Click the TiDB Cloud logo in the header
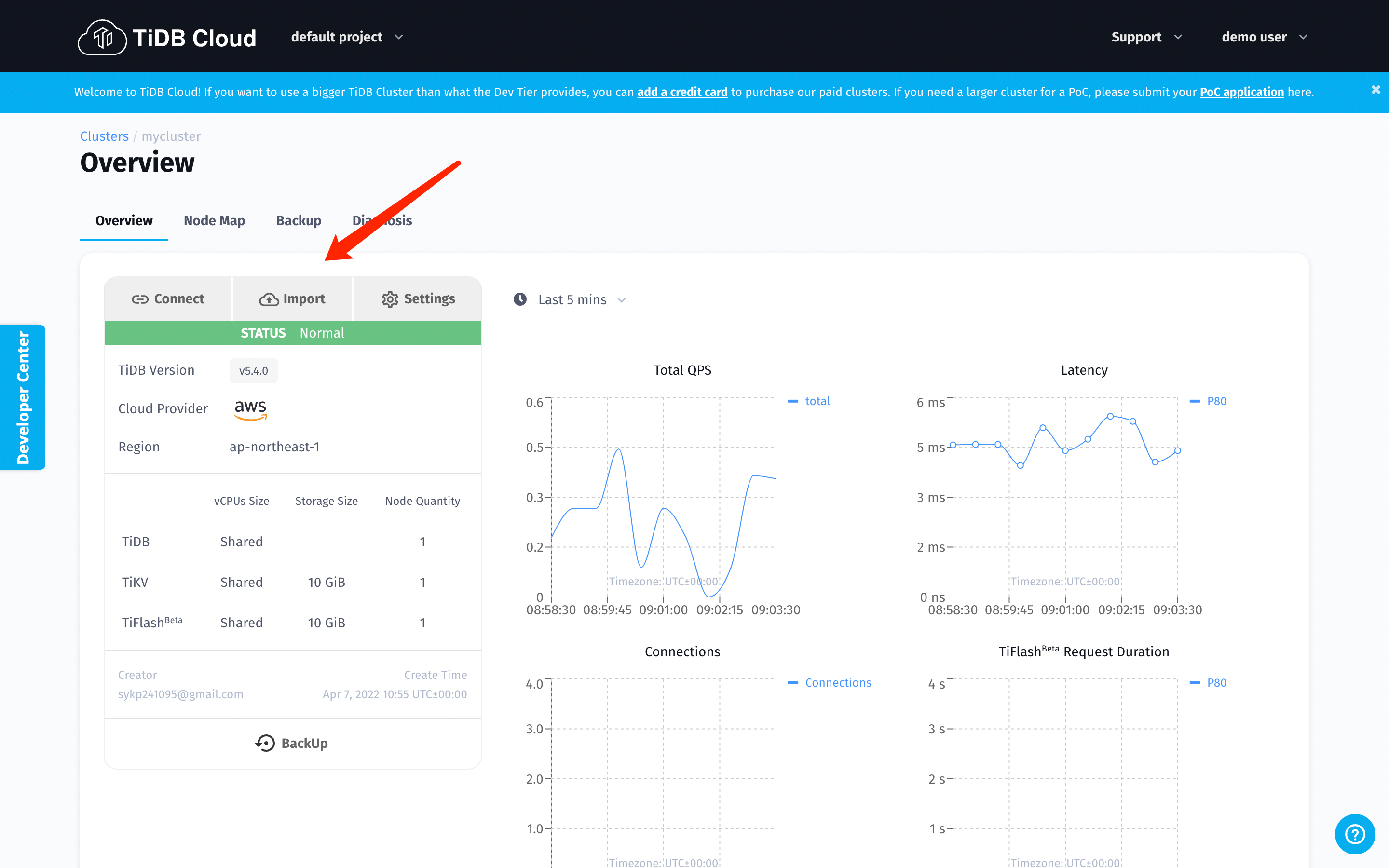 click(166, 36)
